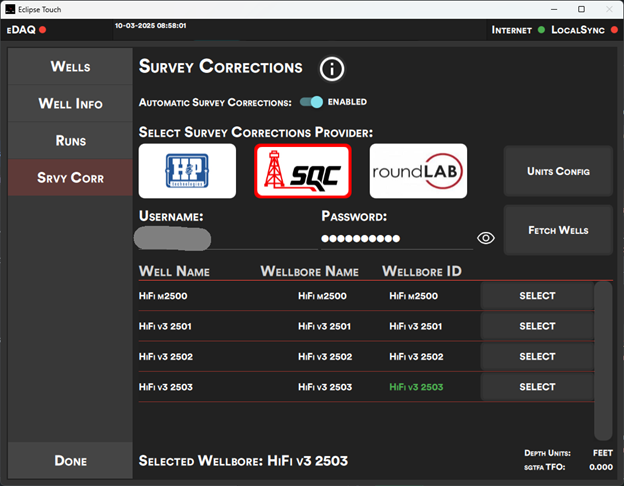Show password using the eye icon
The height and width of the screenshot is (486, 624).
tap(486, 238)
